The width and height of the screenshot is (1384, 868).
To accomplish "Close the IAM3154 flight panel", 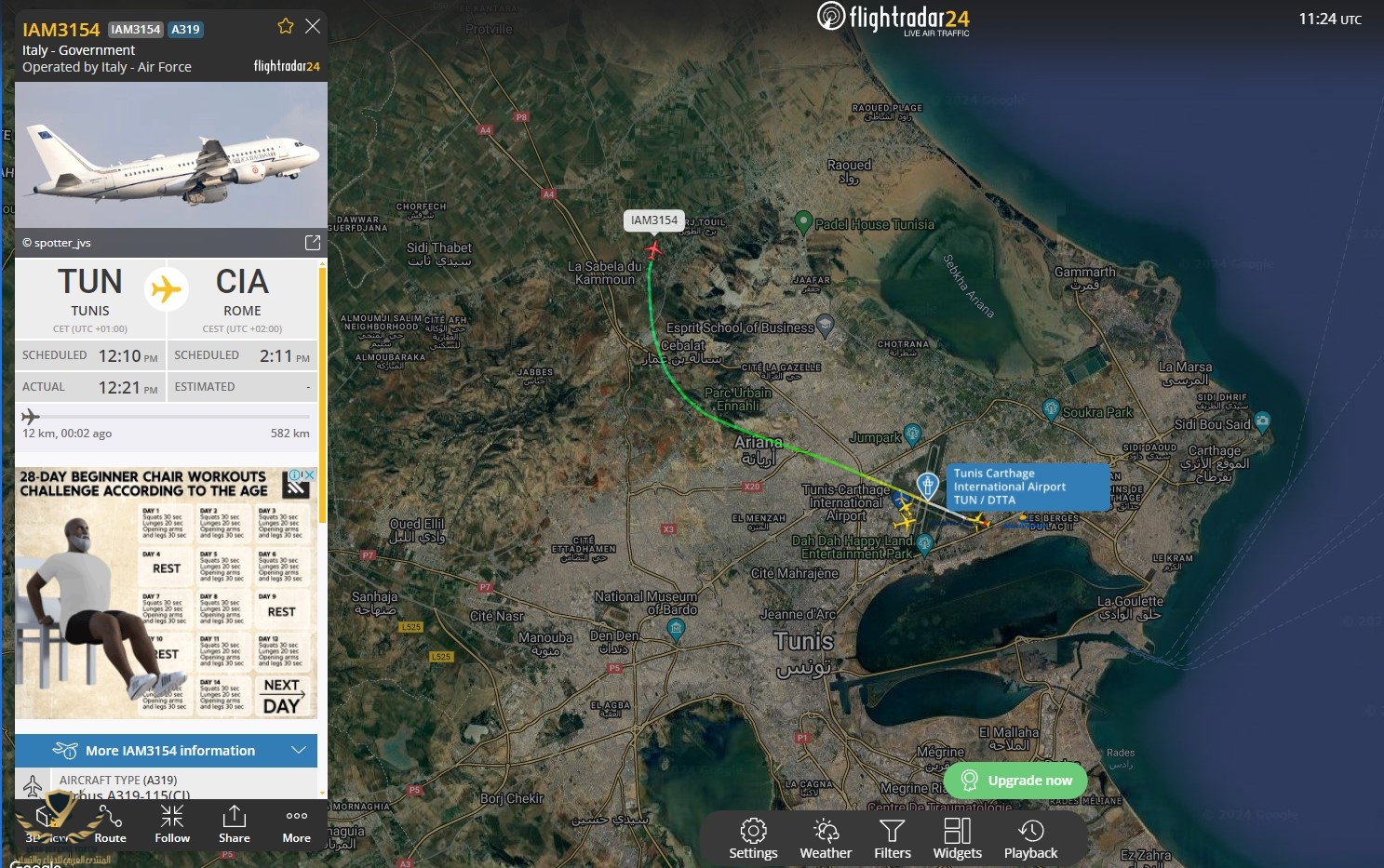I will coord(313,26).
